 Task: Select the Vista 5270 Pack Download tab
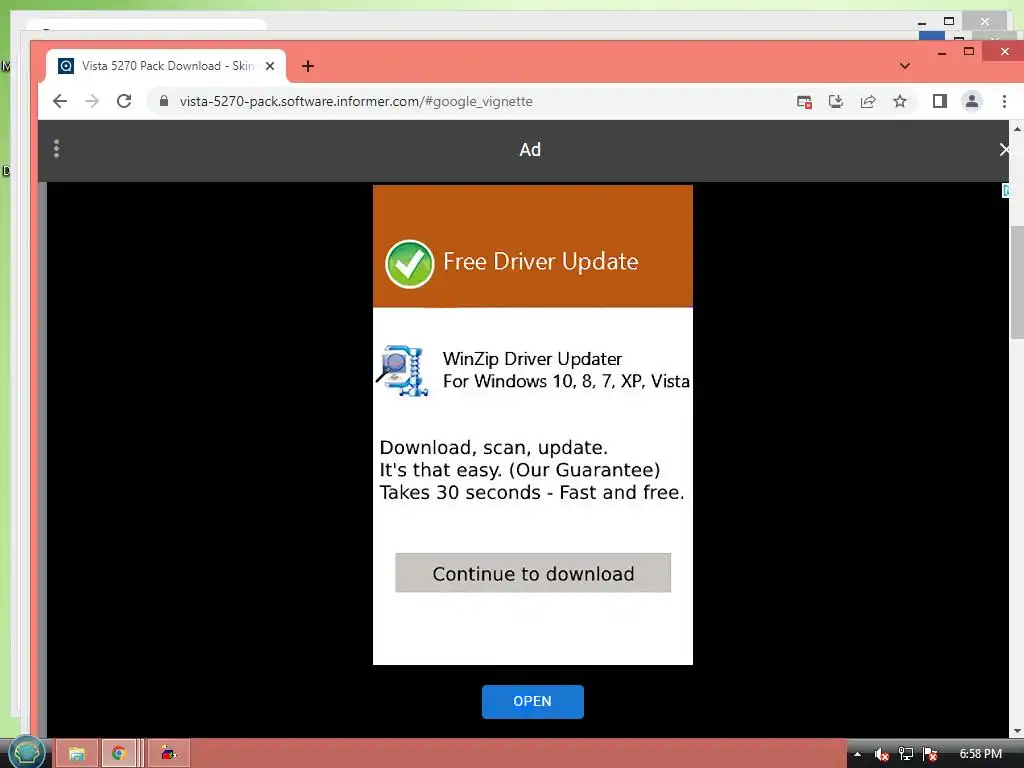167,66
